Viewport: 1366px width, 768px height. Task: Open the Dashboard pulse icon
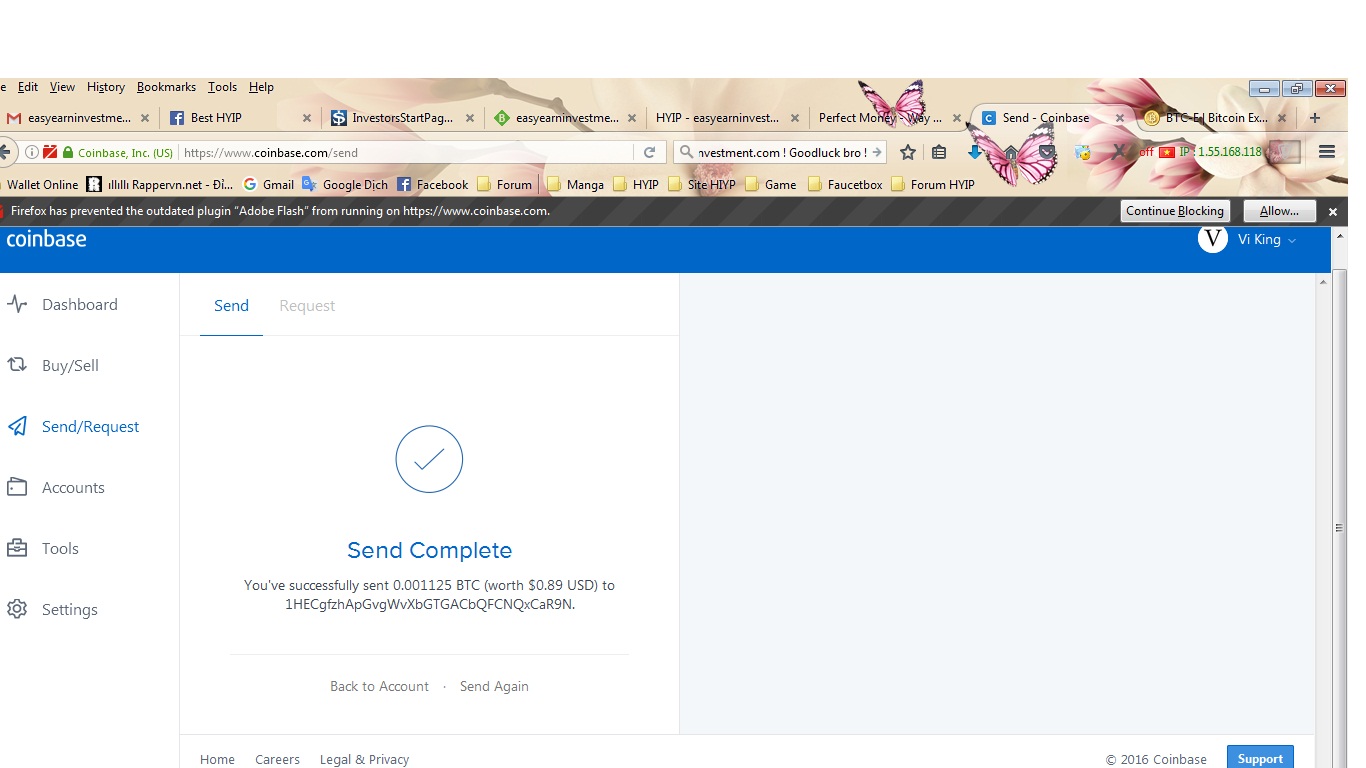(17, 304)
